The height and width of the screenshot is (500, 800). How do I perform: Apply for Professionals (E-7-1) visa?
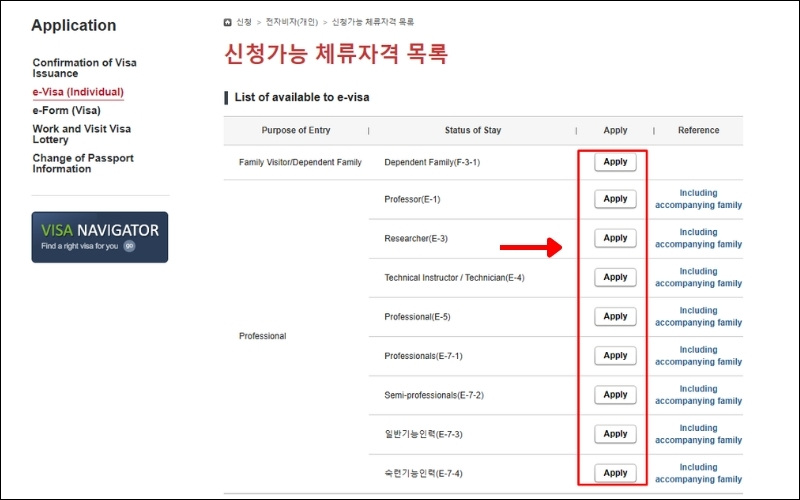(615, 355)
